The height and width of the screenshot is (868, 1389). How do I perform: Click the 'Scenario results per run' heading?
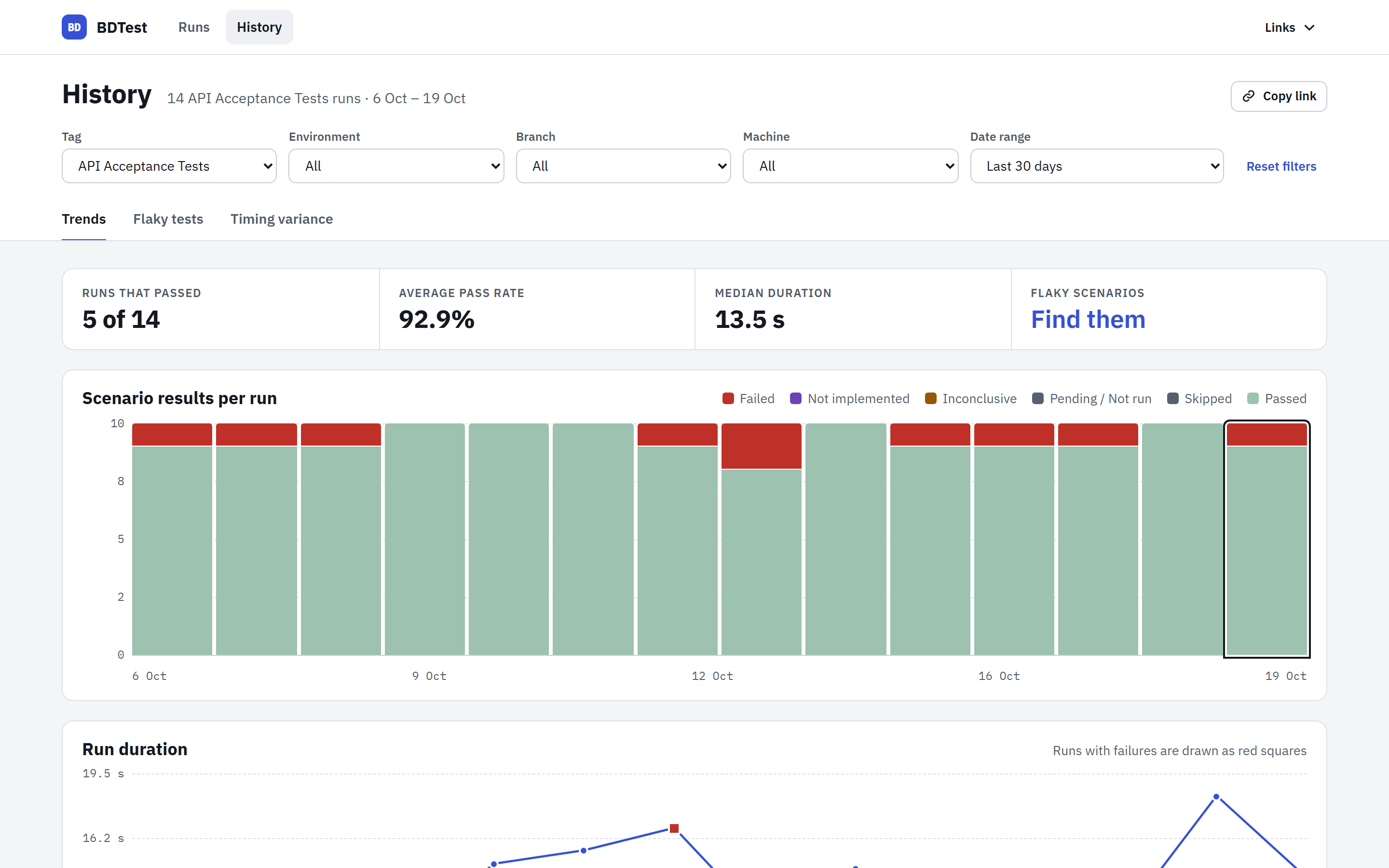(179, 398)
